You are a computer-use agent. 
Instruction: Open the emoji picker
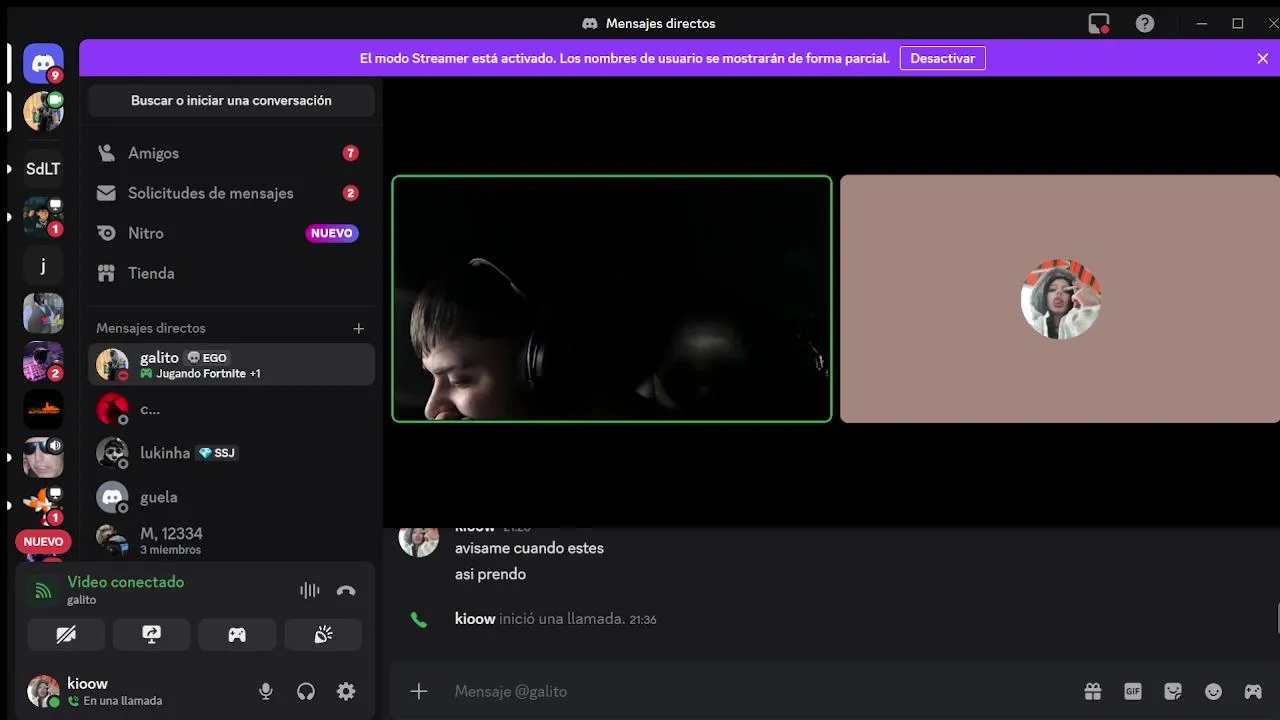tap(1213, 691)
